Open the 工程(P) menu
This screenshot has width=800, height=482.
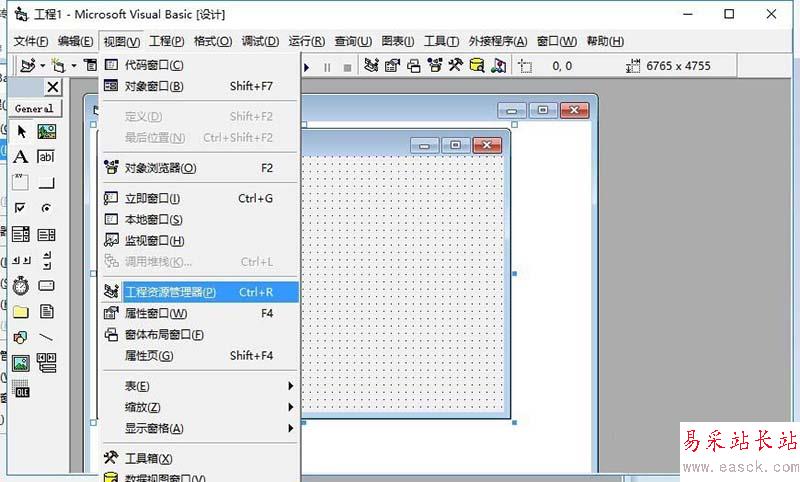[167, 41]
